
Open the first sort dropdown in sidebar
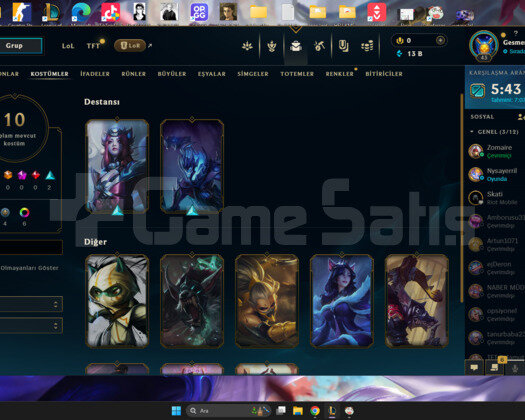pyautogui.click(x=31, y=304)
